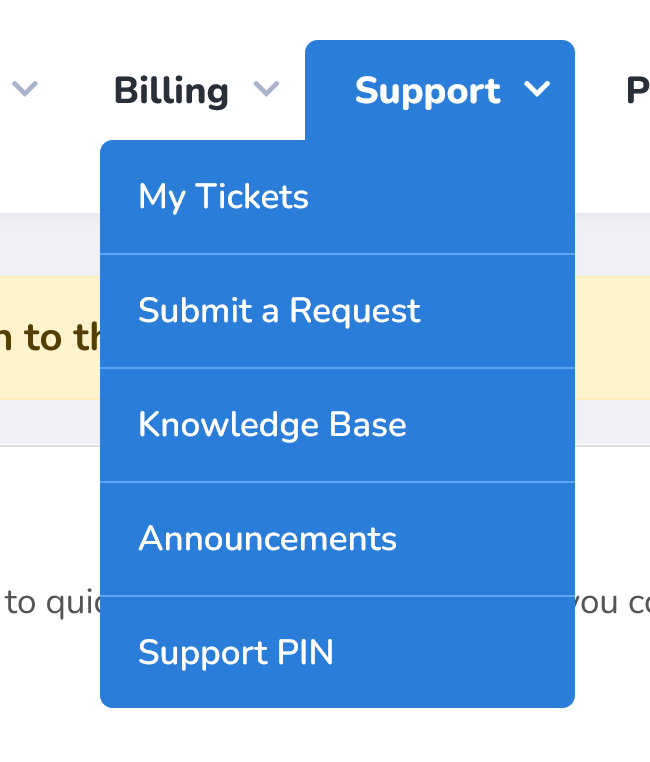The height and width of the screenshot is (762, 650).
Task: Select Submit a Request
Action: click(x=337, y=311)
